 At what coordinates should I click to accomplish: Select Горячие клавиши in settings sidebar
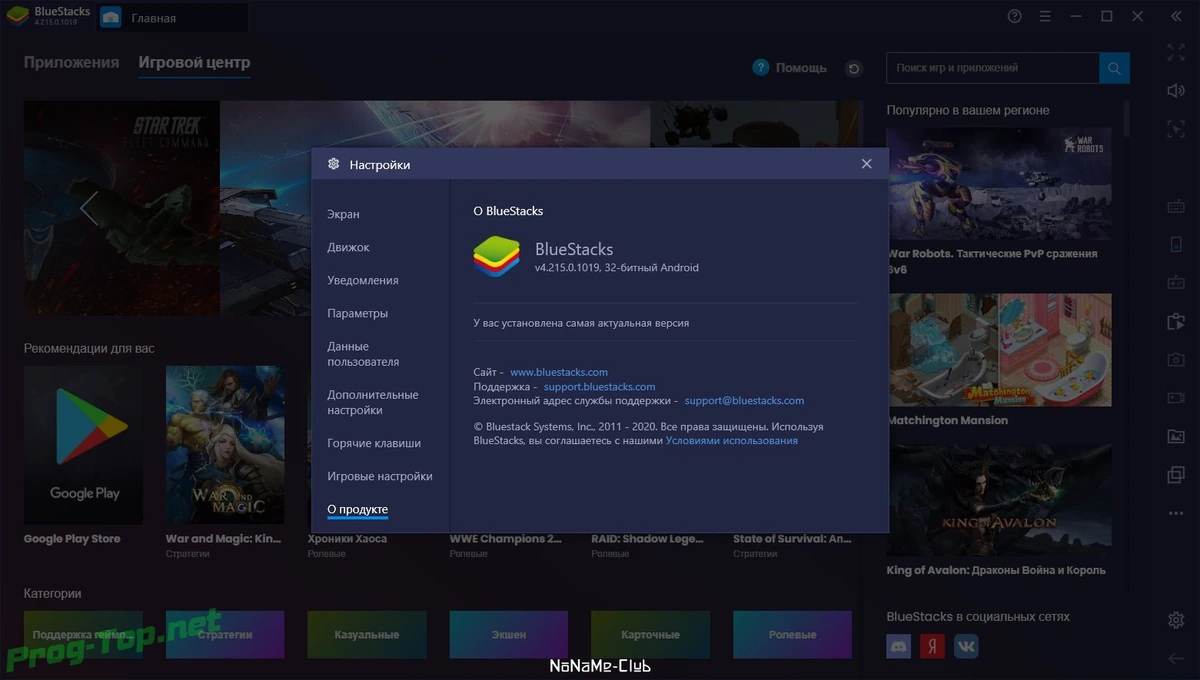pos(374,443)
